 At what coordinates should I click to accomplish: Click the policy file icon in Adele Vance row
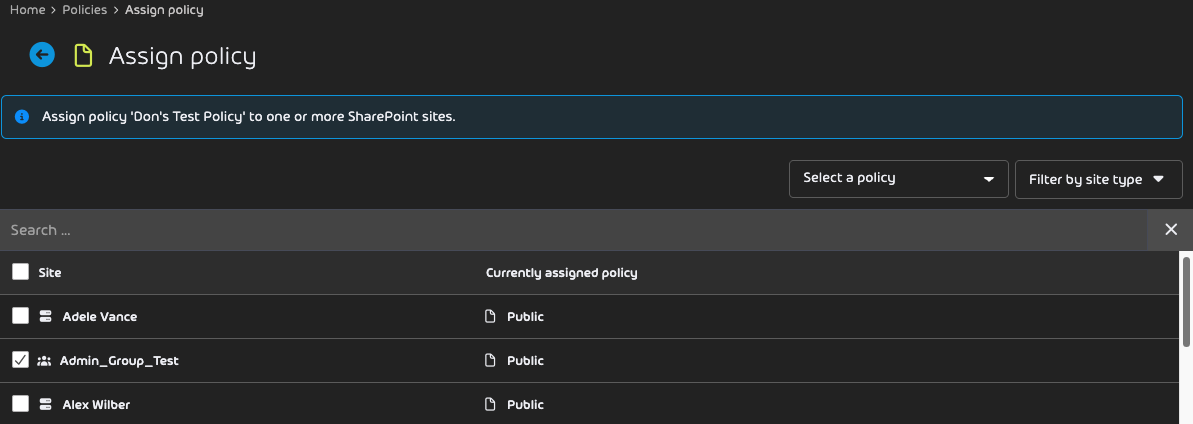tap(491, 317)
